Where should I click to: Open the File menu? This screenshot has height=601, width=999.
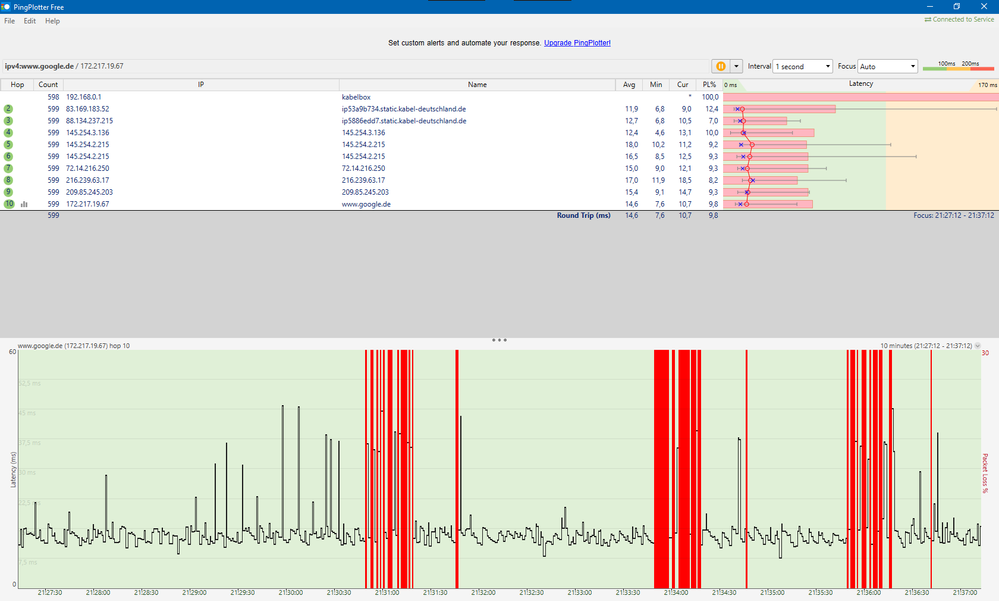(x=10, y=21)
